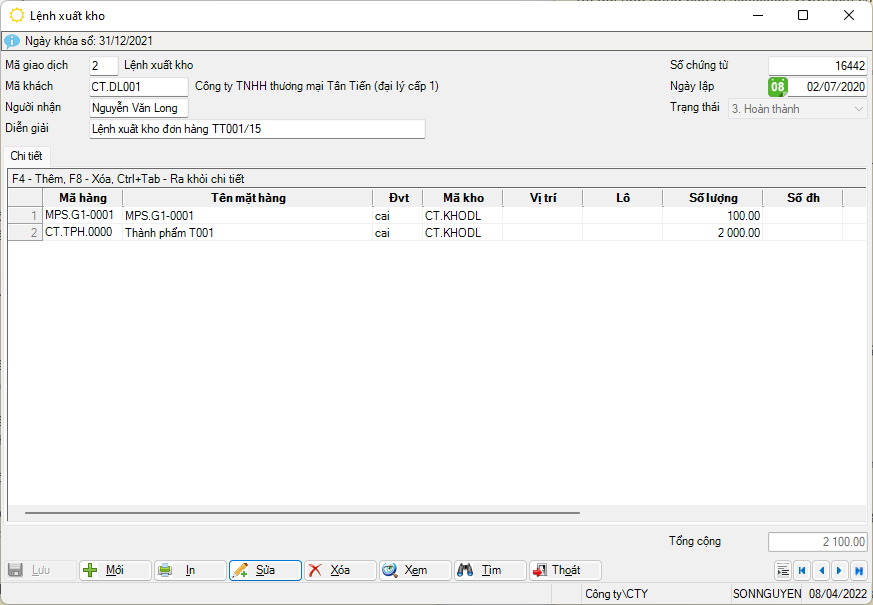Jump to the first record with navigation arrow
Image resolution: width=873 pixels, height=605 pixels.
pos(802,570)
